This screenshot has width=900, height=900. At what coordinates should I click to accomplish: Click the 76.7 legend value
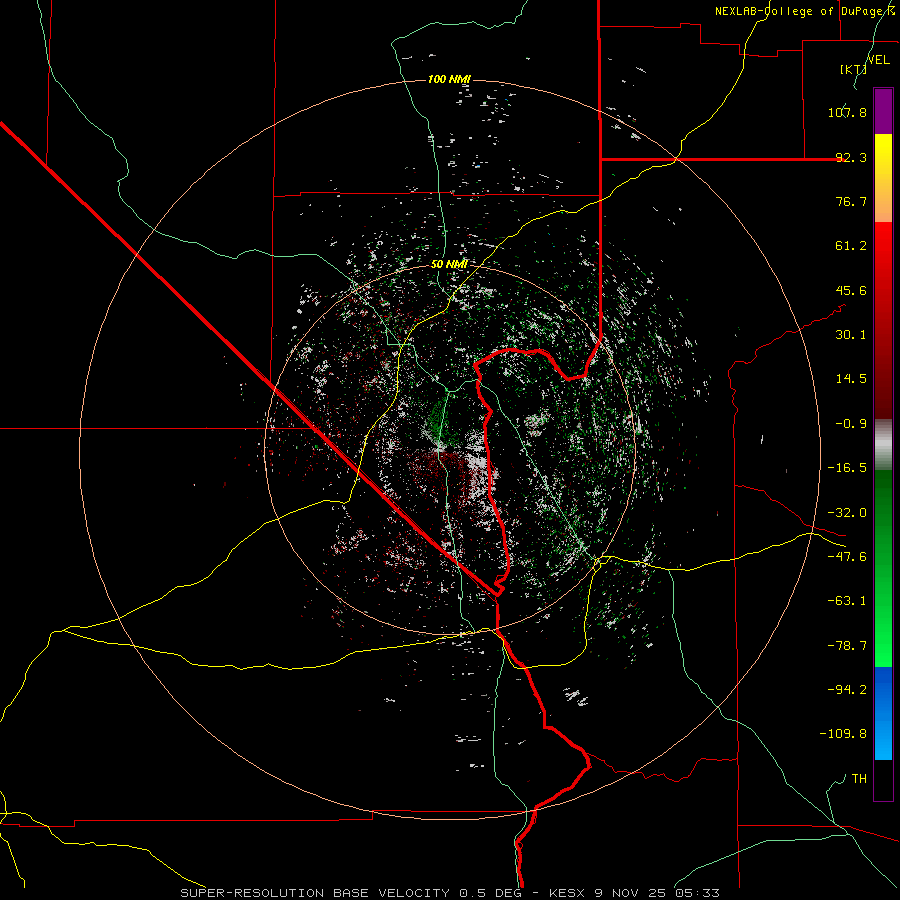[851, 201]
